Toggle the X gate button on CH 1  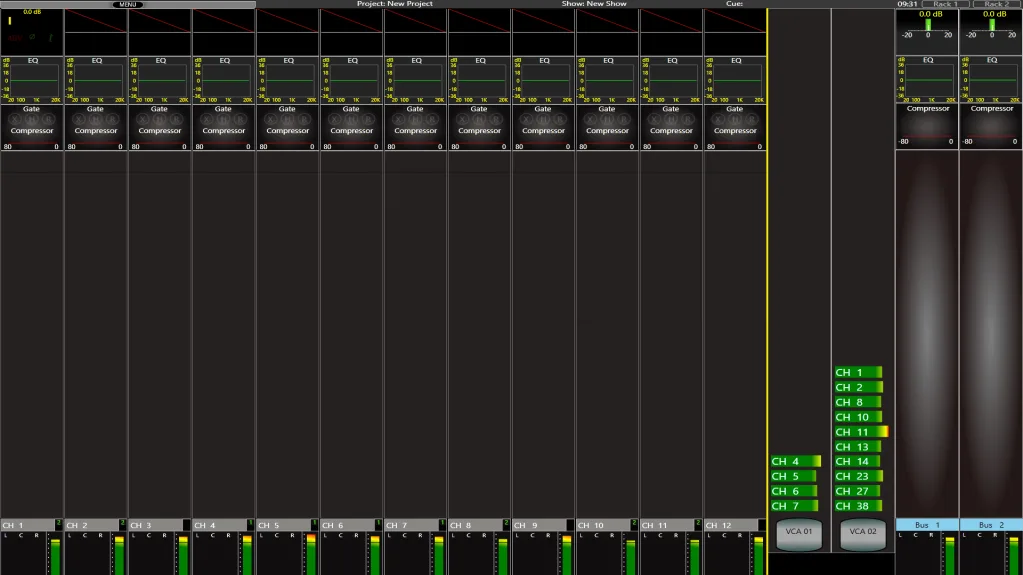15,120
